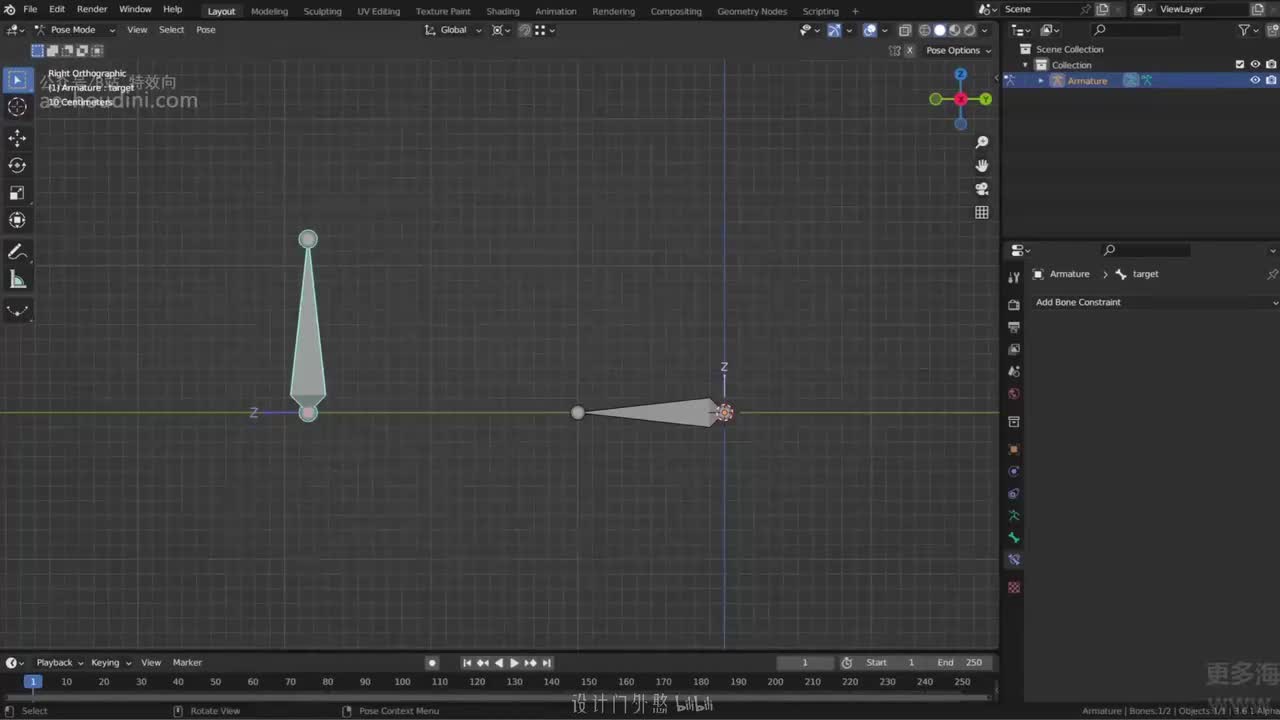
Task: Pin the properties editor context
Action: click(x=1272, y=274)
